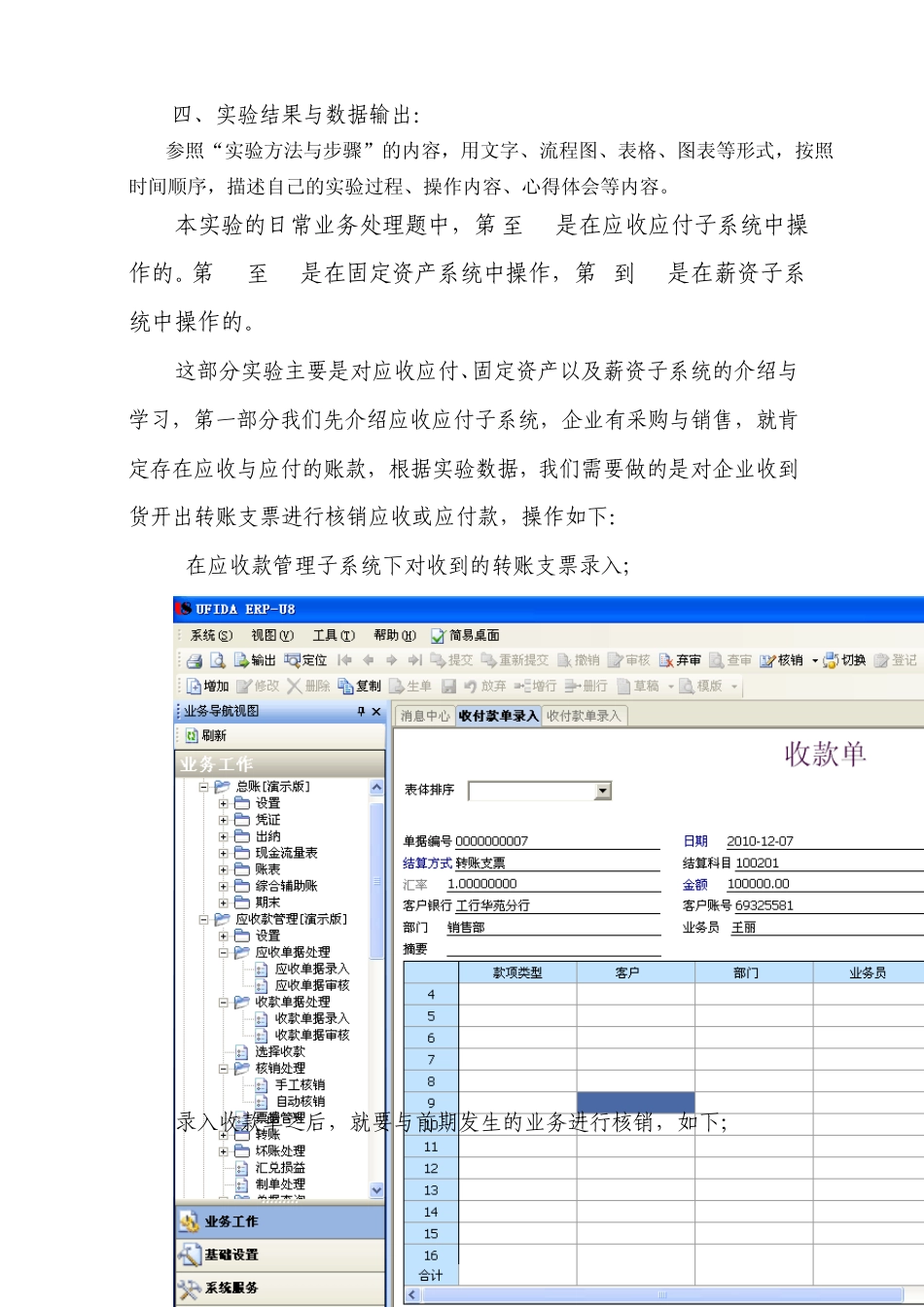Click the 查审 toolbar icon
924x1307 pixels.
tap(730, 660)
